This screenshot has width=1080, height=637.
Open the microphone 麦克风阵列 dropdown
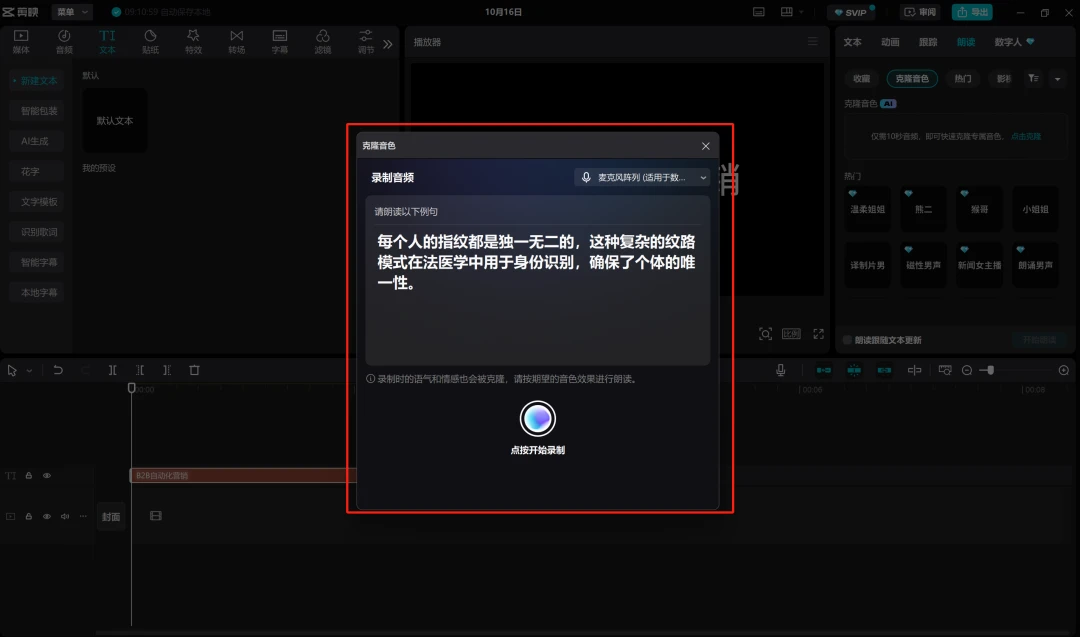coord(643,178)
